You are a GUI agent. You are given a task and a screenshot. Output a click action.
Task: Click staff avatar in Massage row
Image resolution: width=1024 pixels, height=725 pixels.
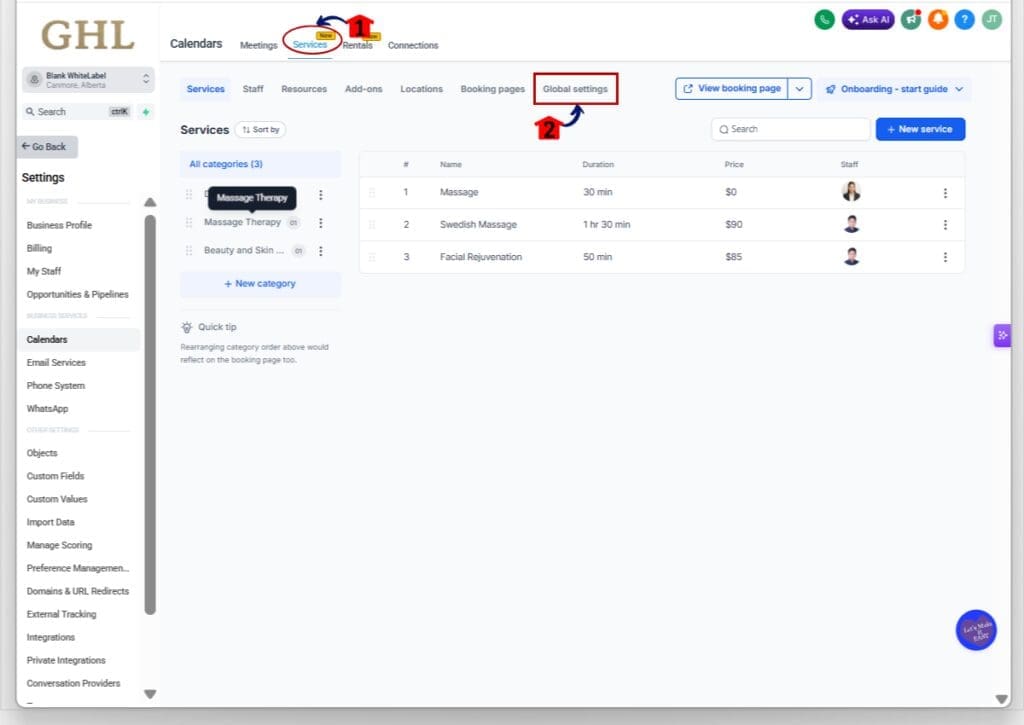pyautogui.click(x=851, y=191)
